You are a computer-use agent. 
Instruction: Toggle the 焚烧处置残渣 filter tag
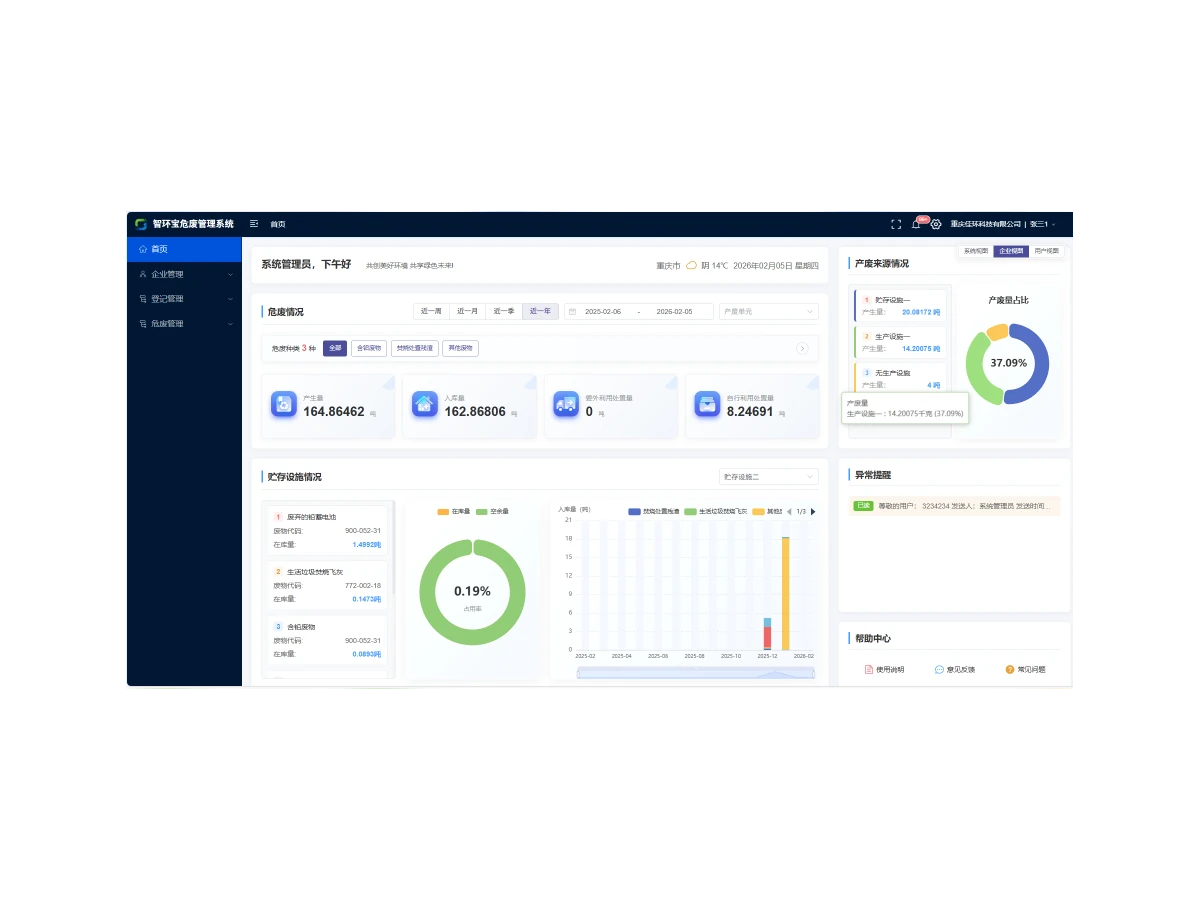coord(415,348)
